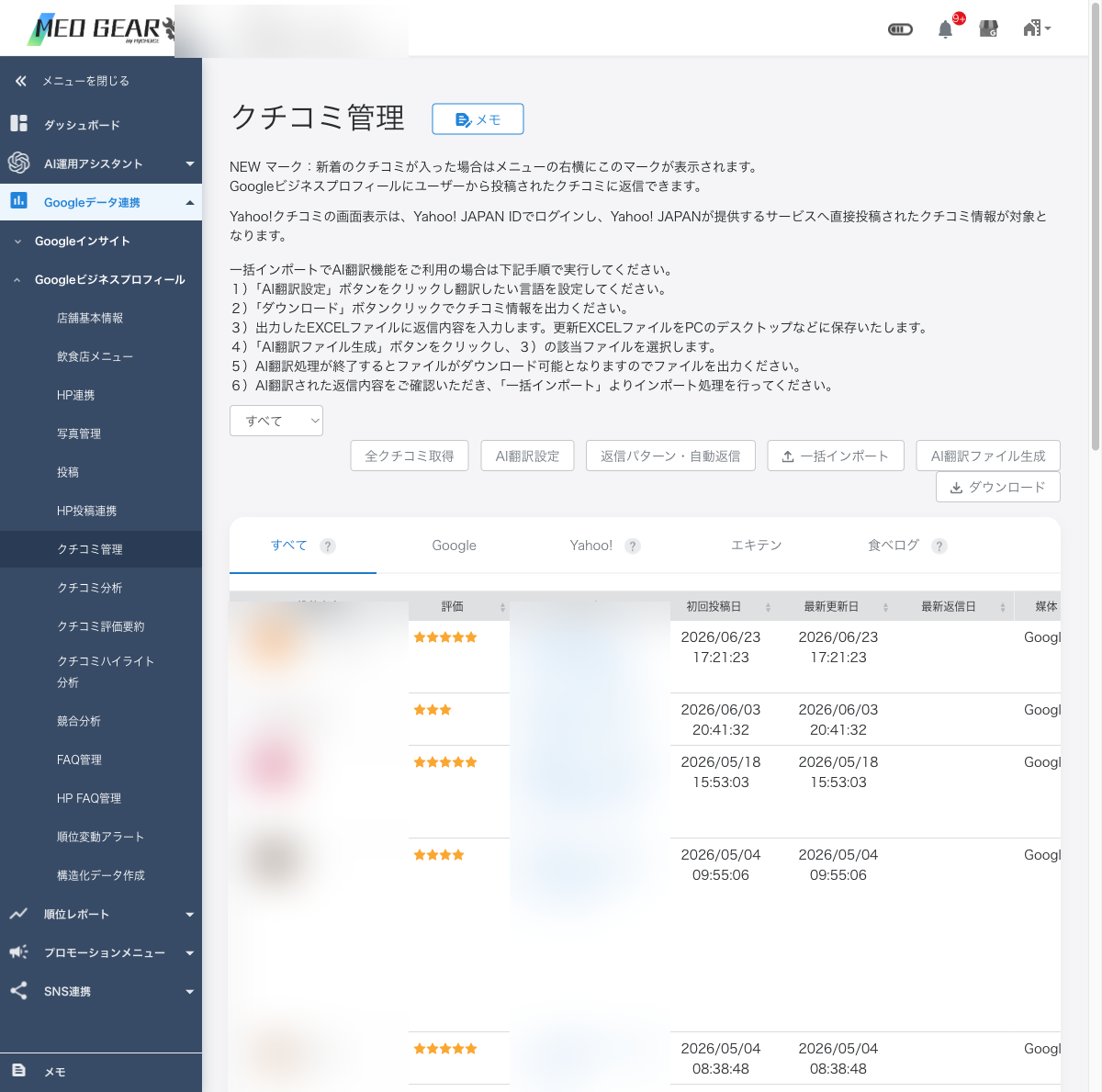The width and height of the screenshot is (1102, 1092).
Task: Switch to the 食べログ tab
Action: pos(894,546)
